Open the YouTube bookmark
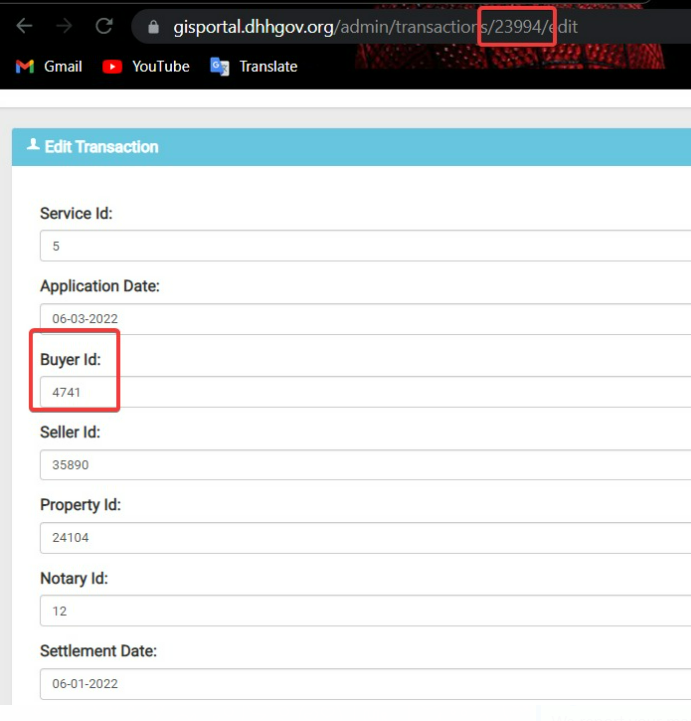 [146, 67]
